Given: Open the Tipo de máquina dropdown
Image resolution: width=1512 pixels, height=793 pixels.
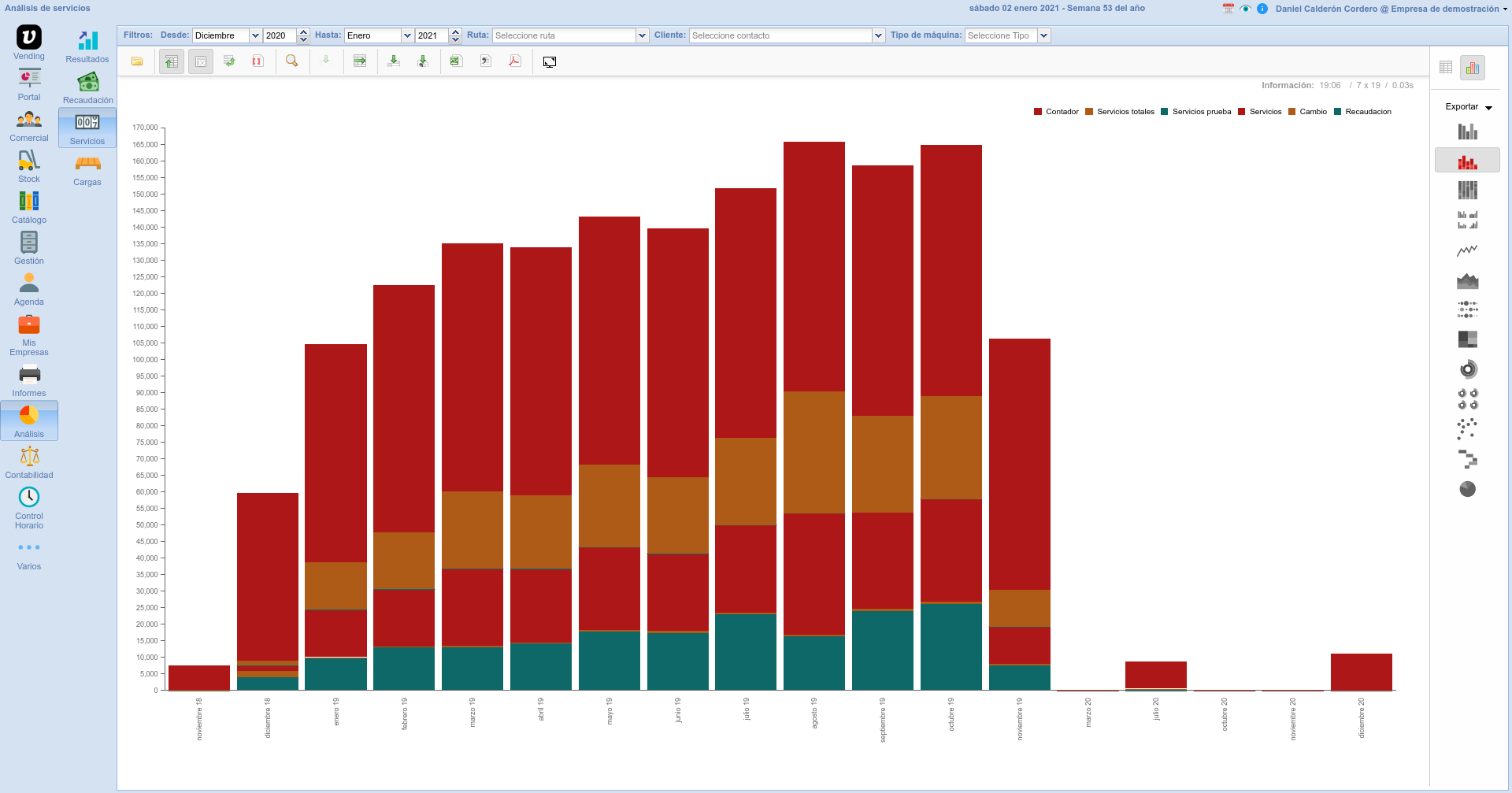Looking at the screenshot, I should (1043, 35).
